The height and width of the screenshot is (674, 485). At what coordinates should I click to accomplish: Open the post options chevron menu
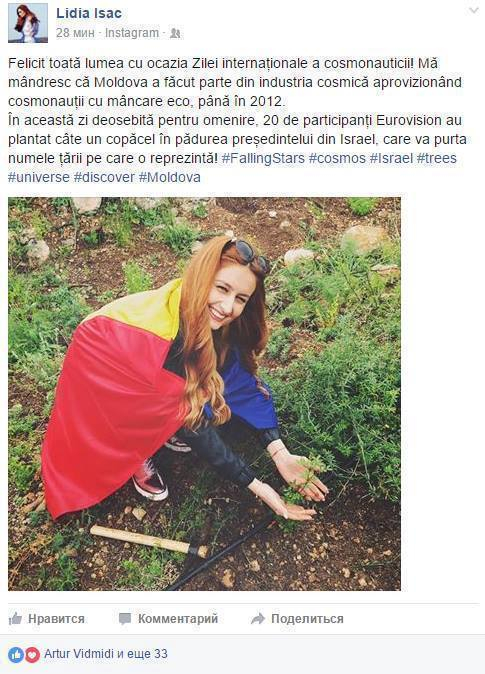tap(473, 11)
